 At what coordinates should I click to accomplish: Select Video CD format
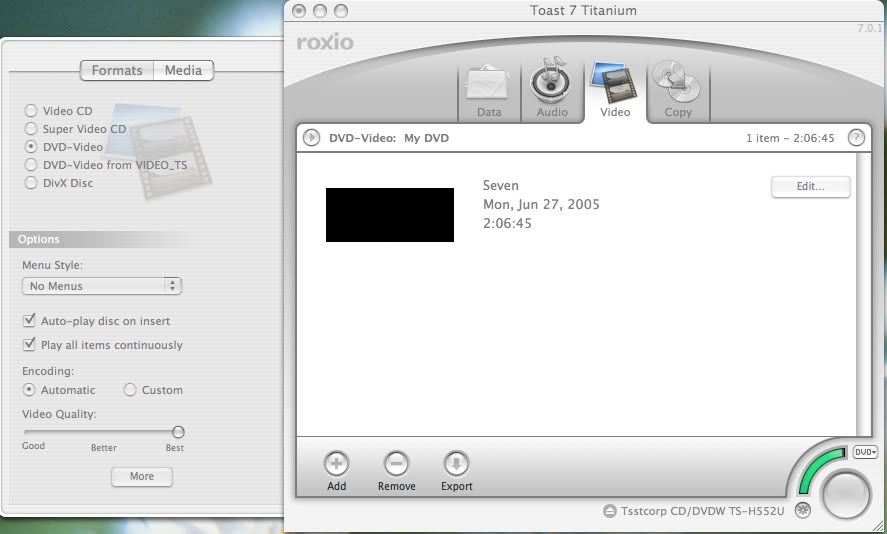pos(31,110)
